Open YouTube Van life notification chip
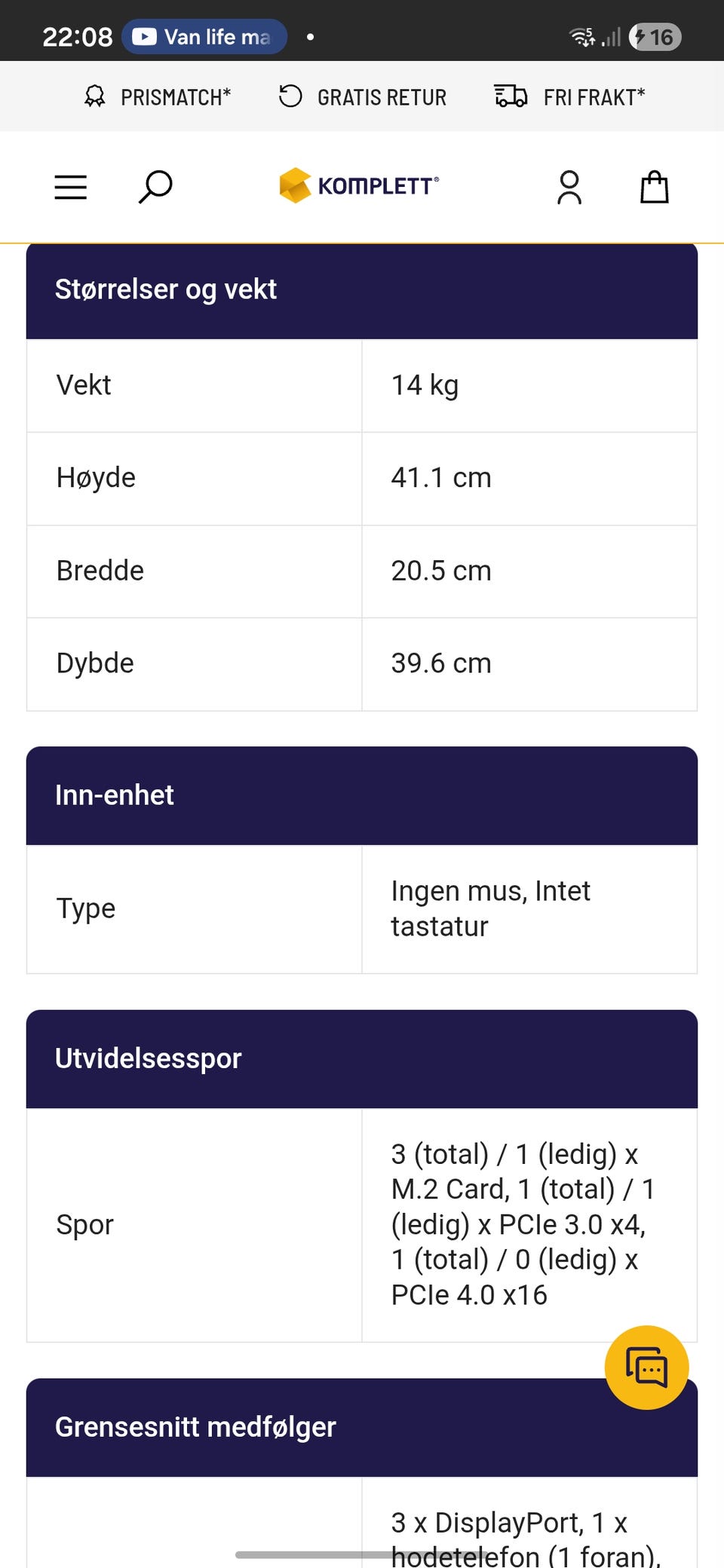724x1568 pixels. coord(204,37)
